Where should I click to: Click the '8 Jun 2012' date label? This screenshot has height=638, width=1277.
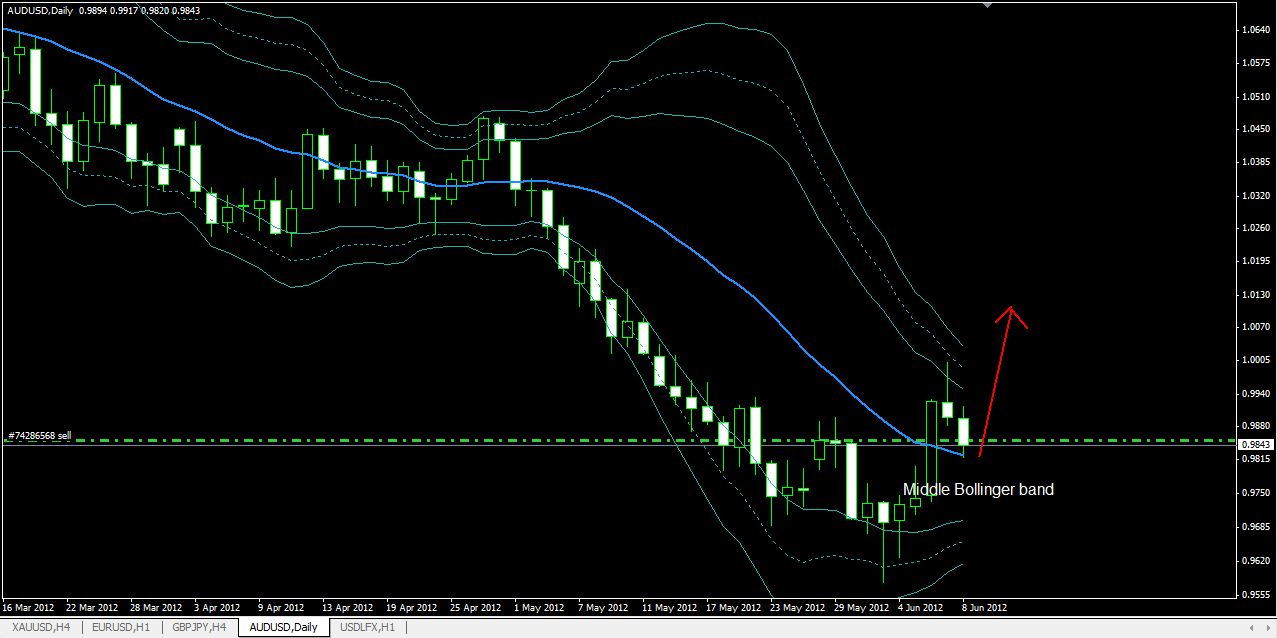click(x=984, y=607)
